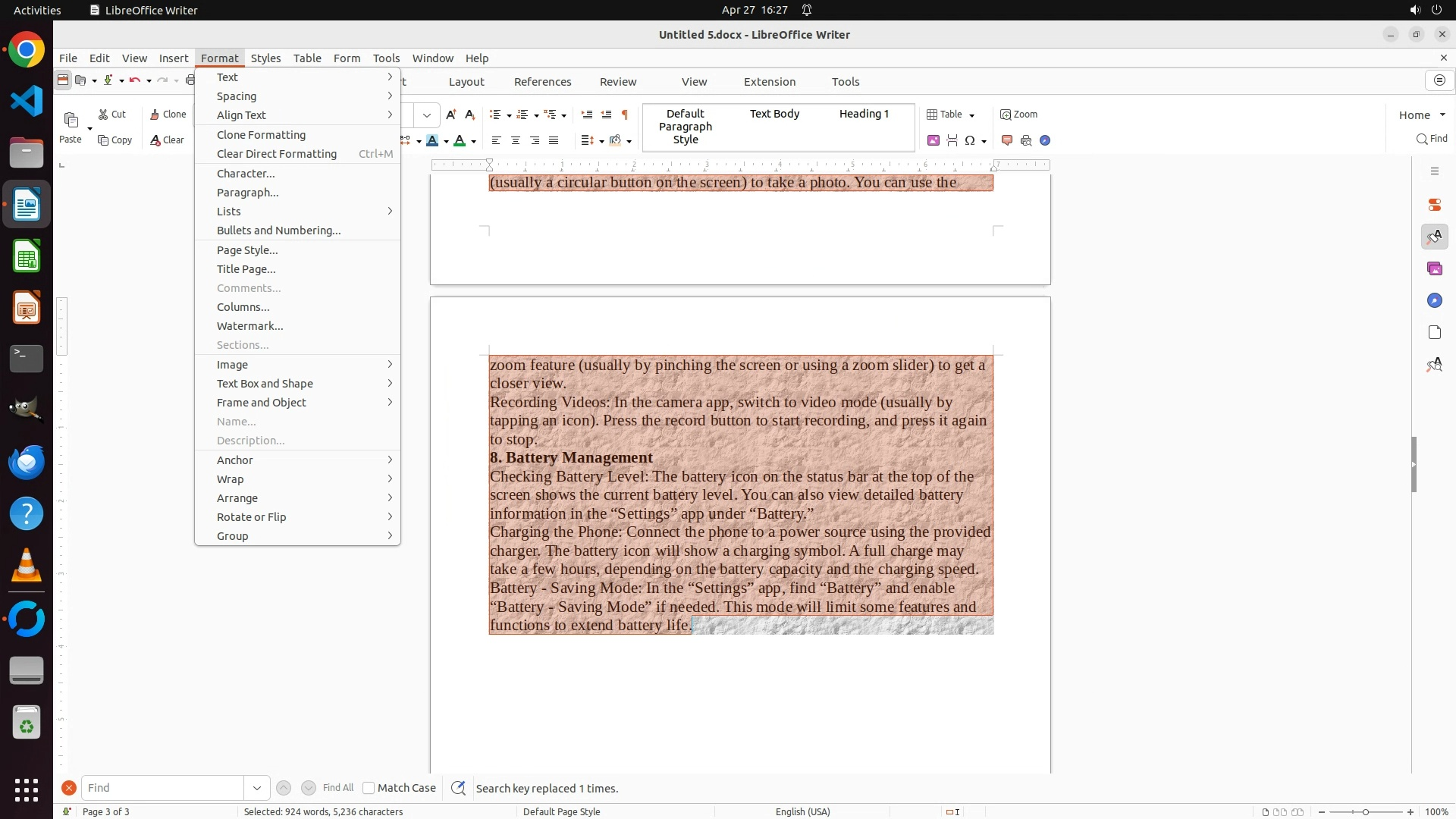Click the Insert Image icon

point(934,140)
